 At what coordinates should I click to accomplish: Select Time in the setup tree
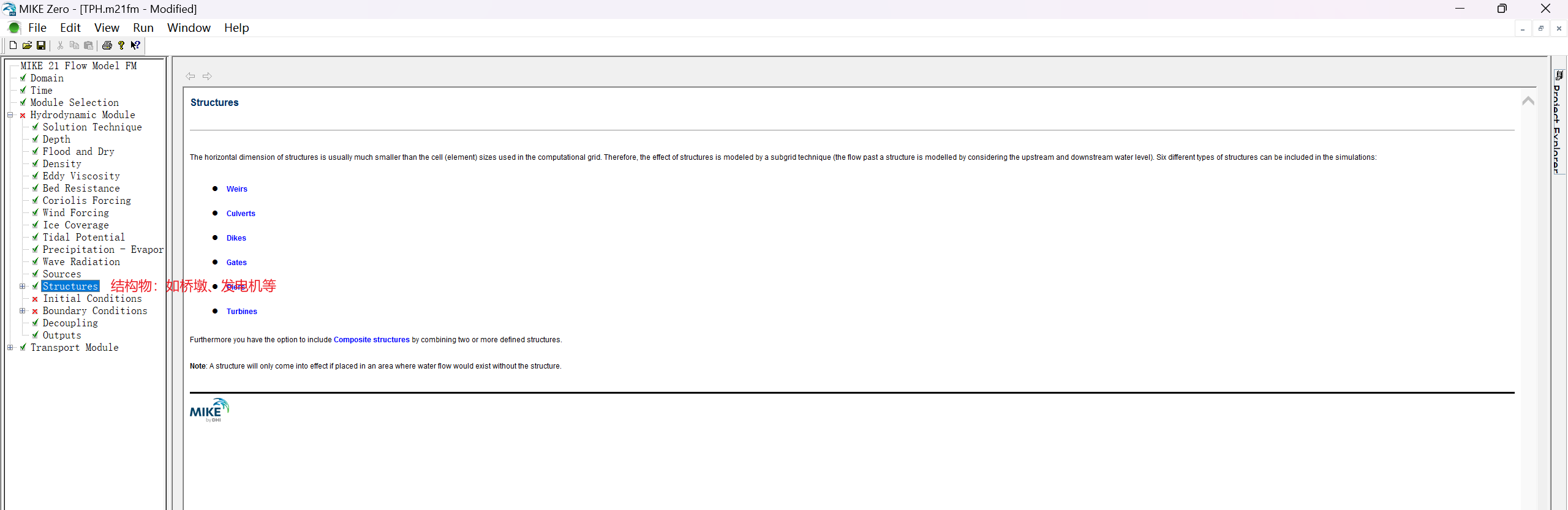tap(42, 91)
